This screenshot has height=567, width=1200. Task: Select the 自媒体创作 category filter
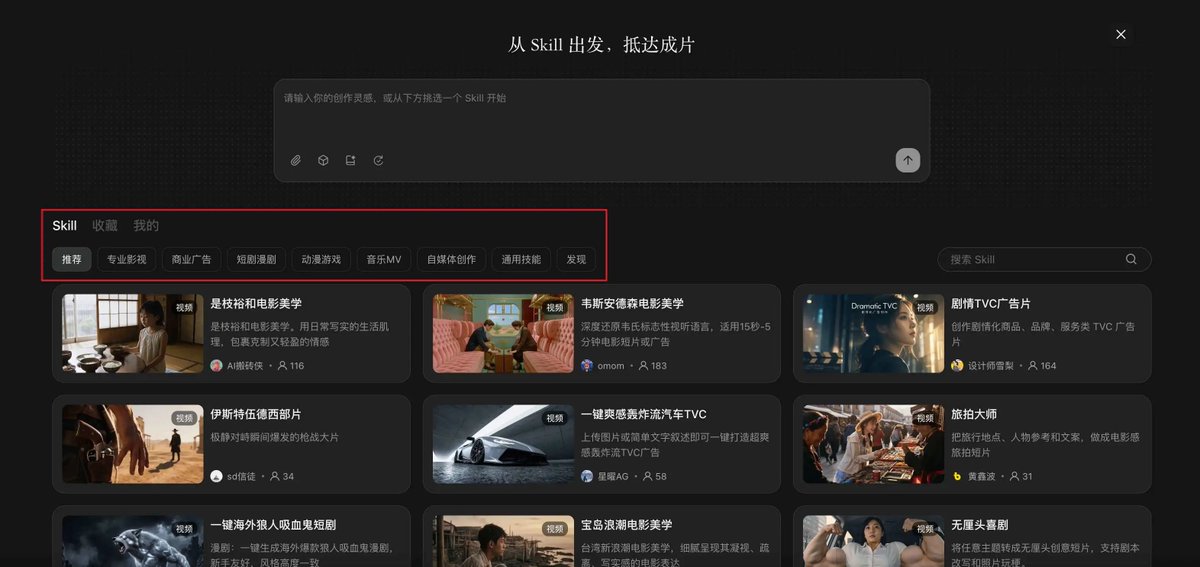click(452, 259)
